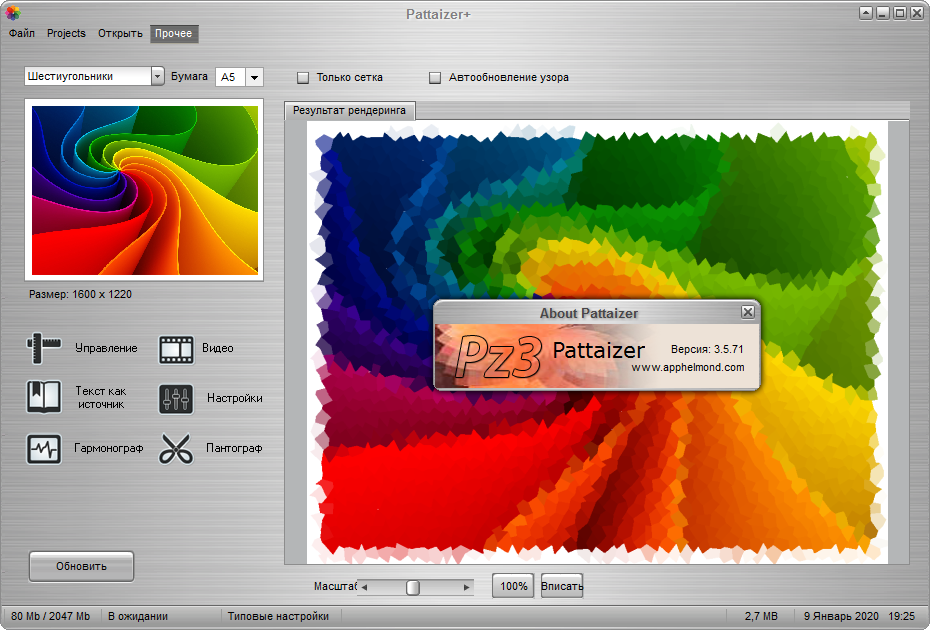The width and height of the screenshot is (930, 630).
Task: Click the Видео label
Action: pyautogui.click(x=218, y=348)
